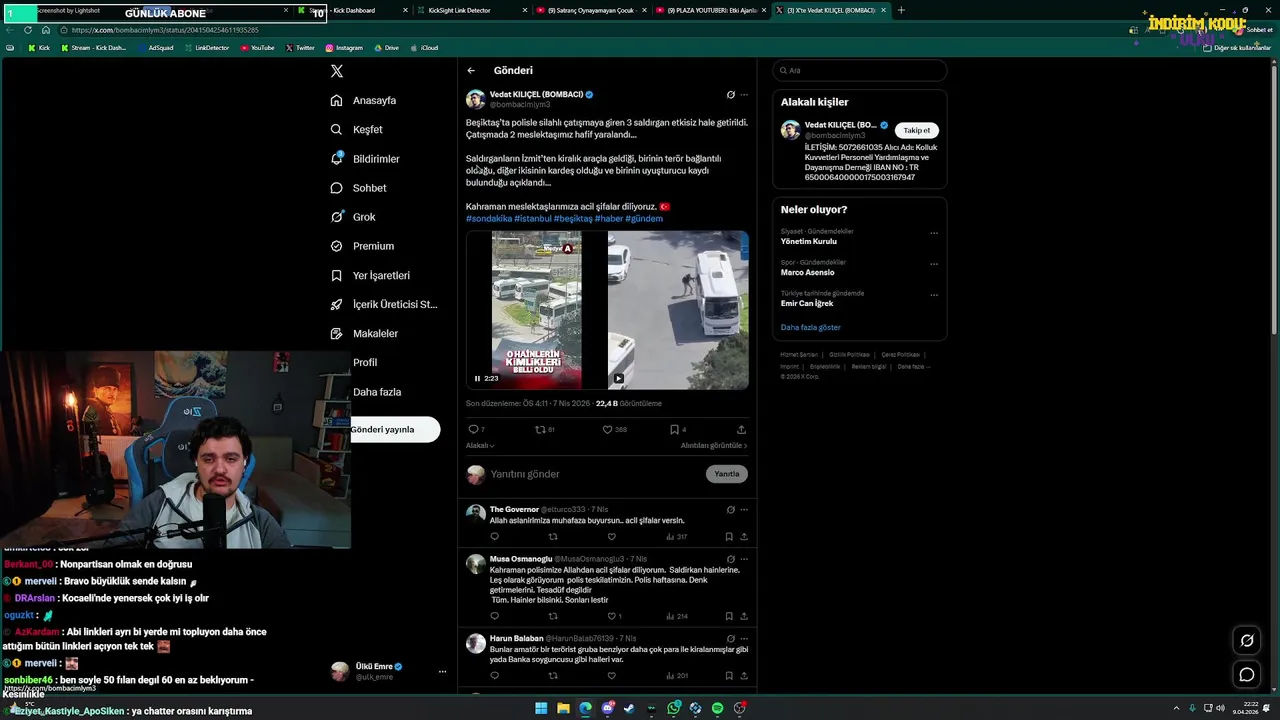
Task: Open more options on Vedat KILIÇEL post
Action: coord(744,95)
